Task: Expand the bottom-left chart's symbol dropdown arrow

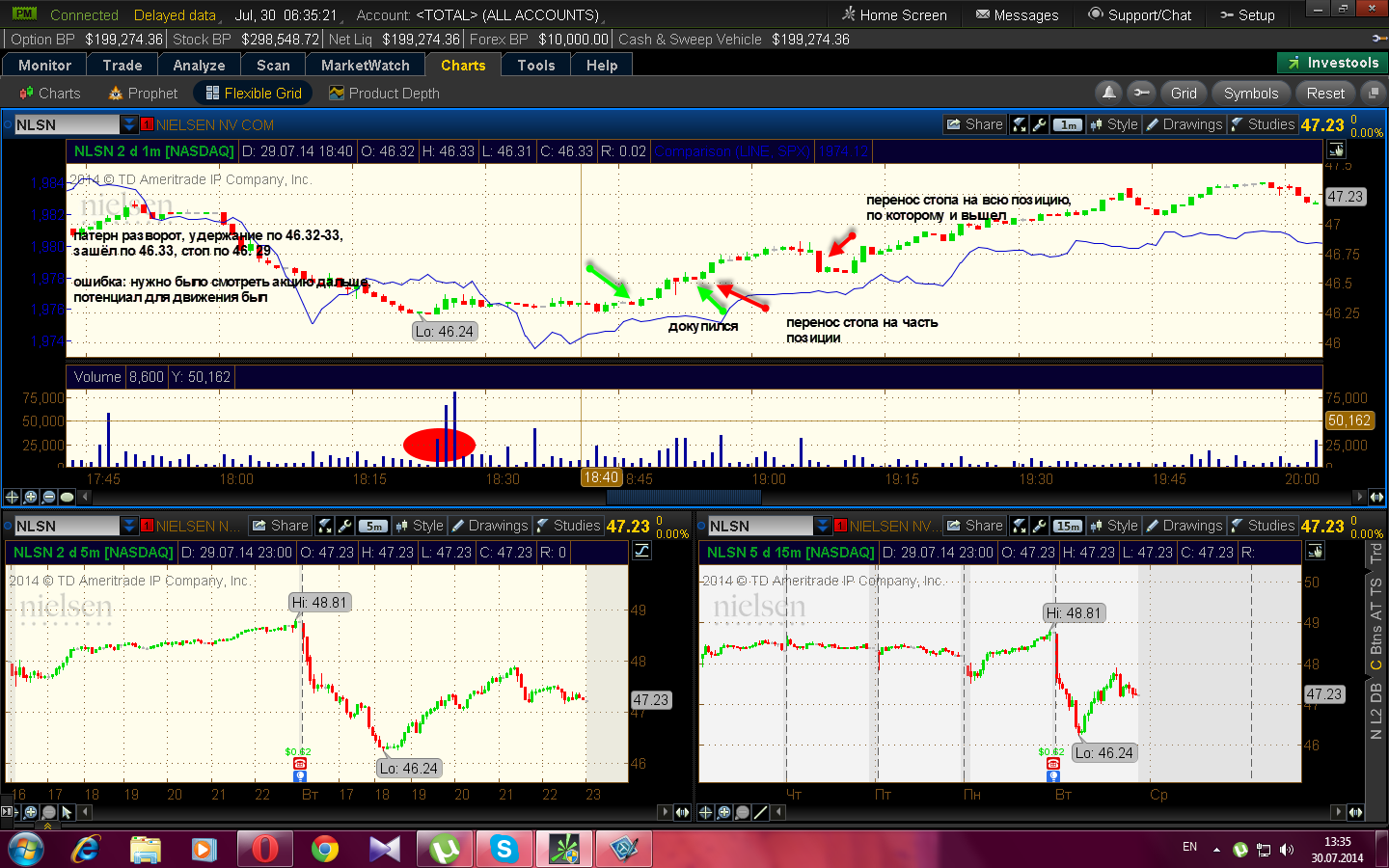Action: tap(129, 526)
